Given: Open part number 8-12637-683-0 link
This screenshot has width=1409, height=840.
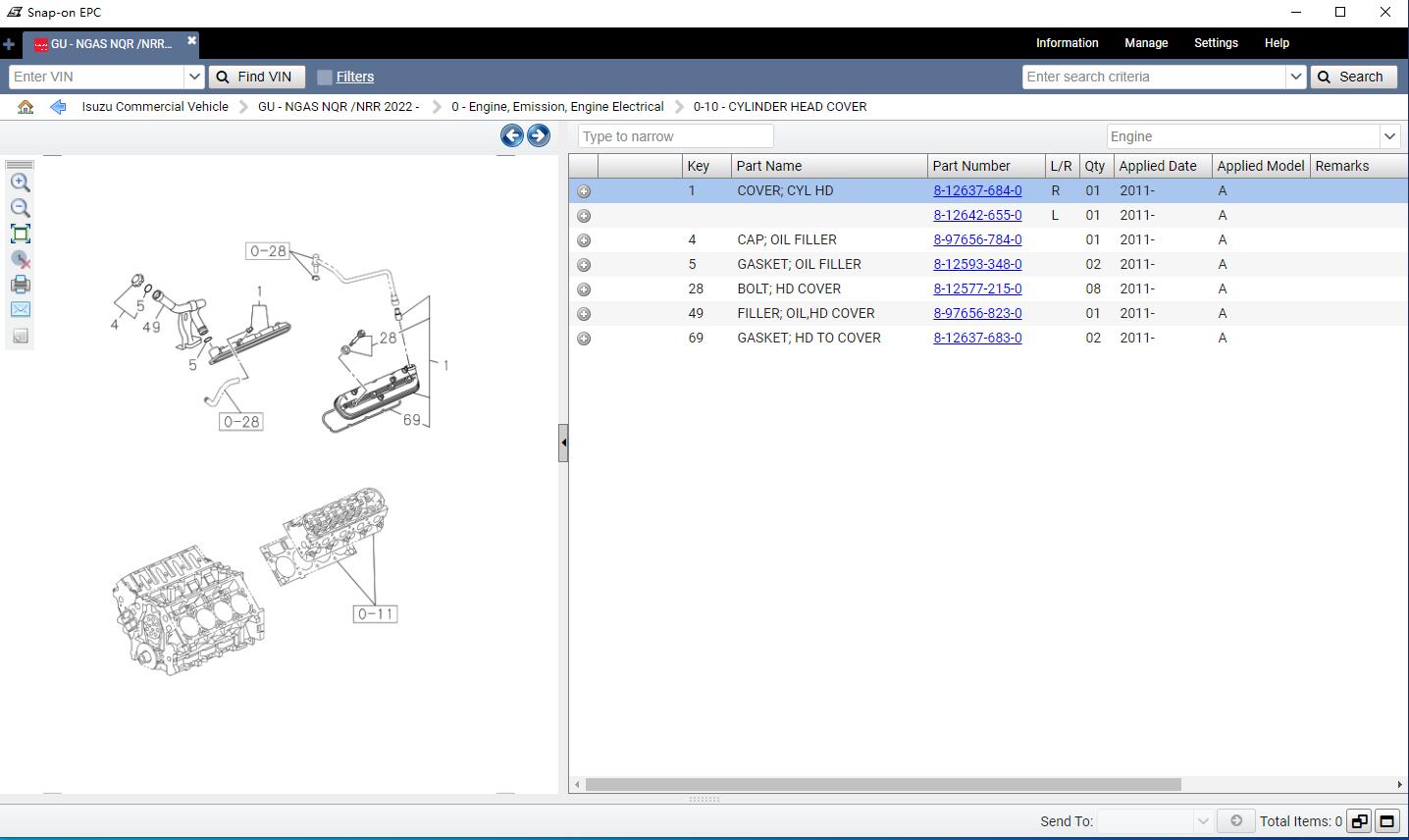Looking at the screenshot, I should point(977,338).
